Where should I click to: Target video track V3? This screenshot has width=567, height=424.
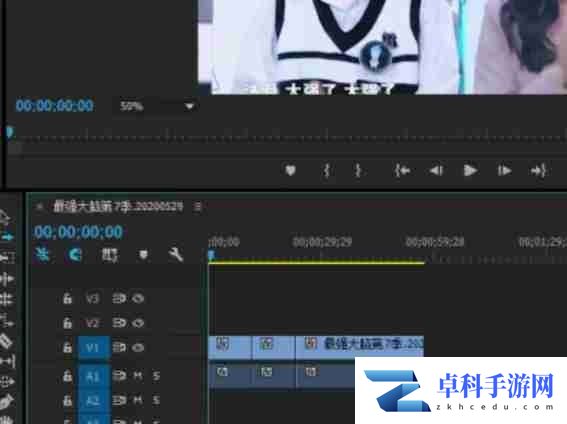tap(92, 299)
